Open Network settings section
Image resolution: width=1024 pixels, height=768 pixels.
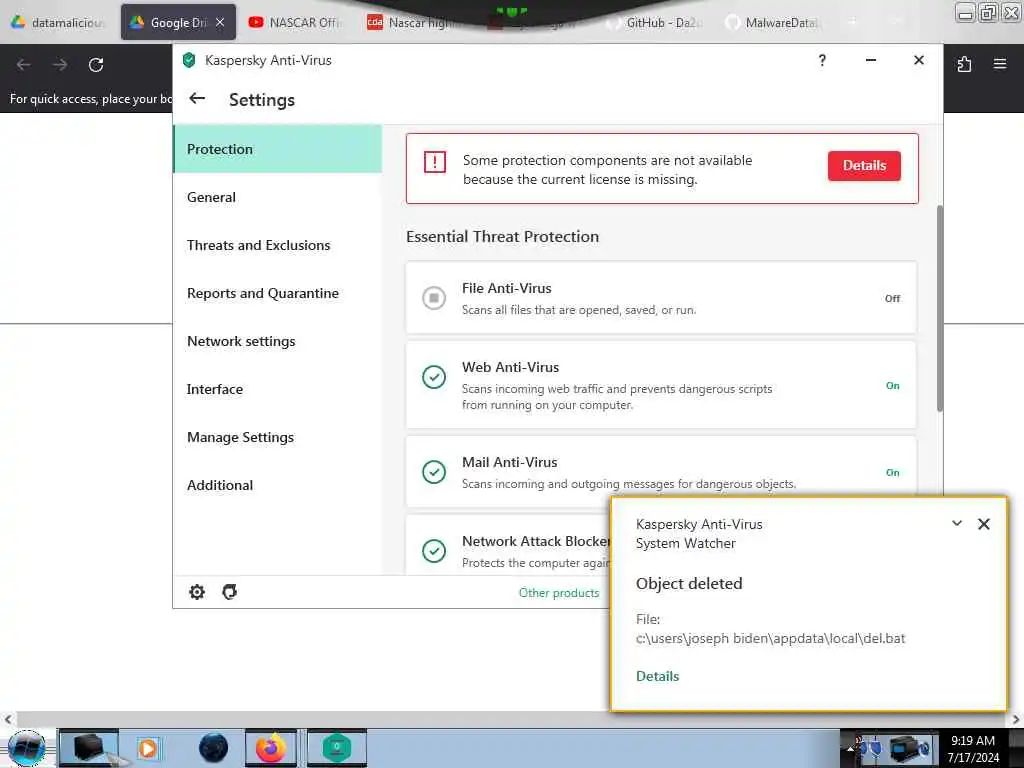click(x=278, y=341)
